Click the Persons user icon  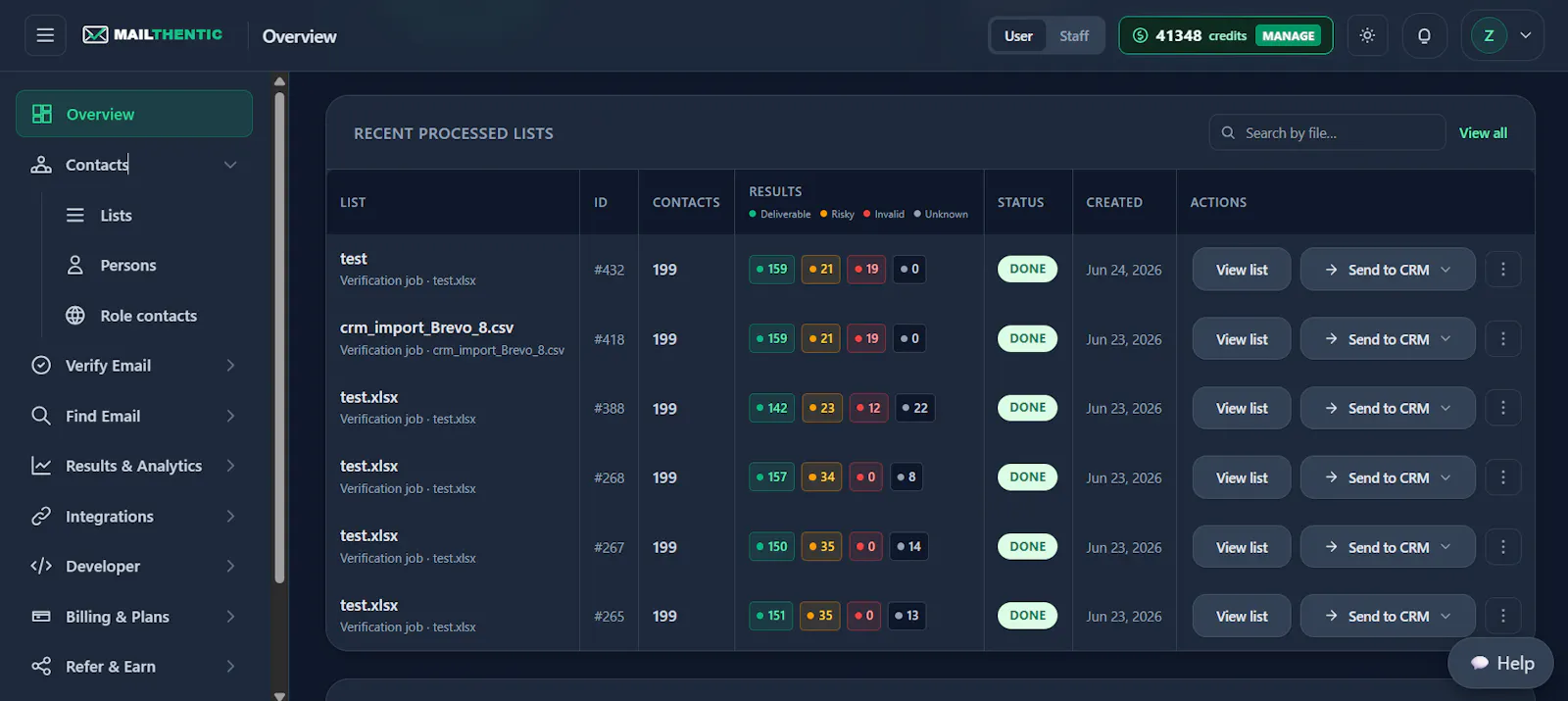click(75, 265)
